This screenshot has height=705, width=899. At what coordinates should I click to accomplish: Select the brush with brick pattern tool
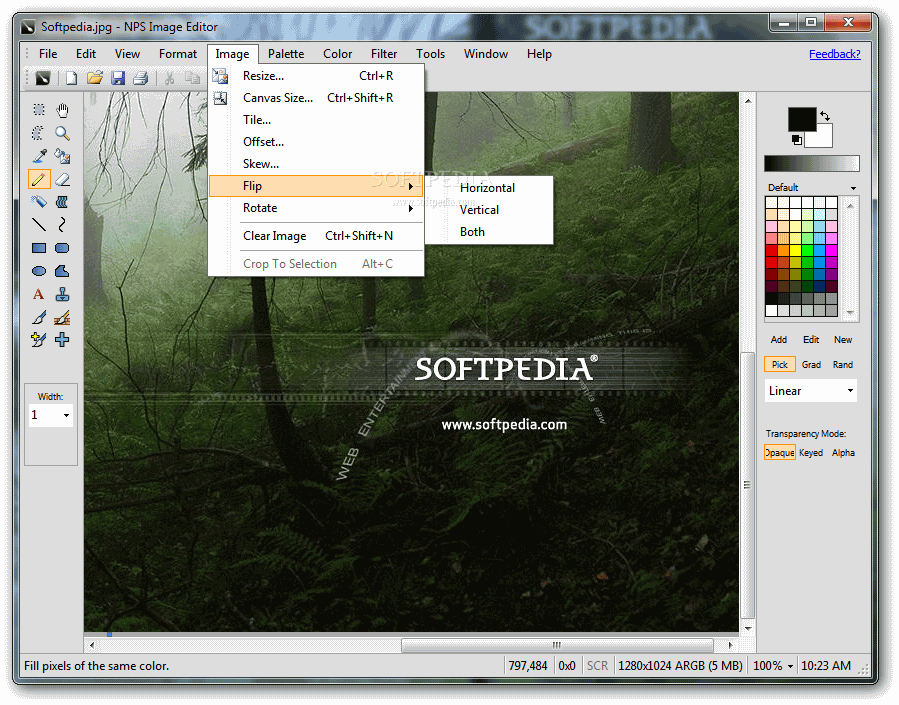click(x=62, y=317)
